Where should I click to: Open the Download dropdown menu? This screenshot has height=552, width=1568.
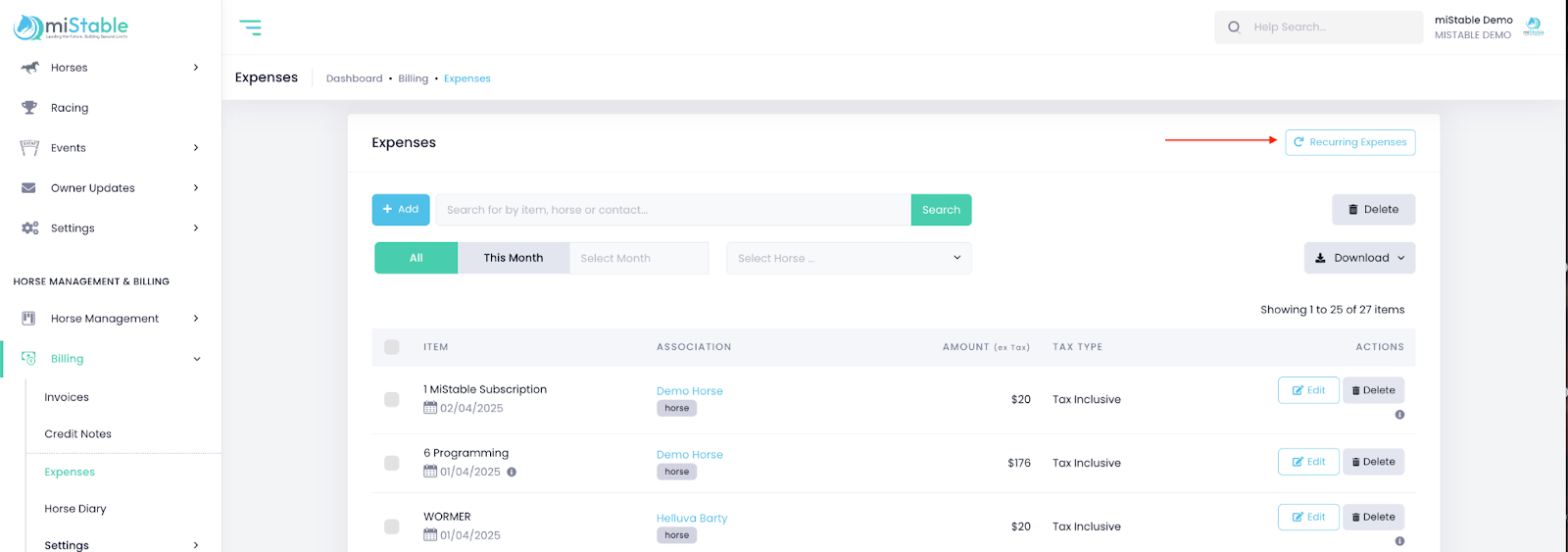1359,258
